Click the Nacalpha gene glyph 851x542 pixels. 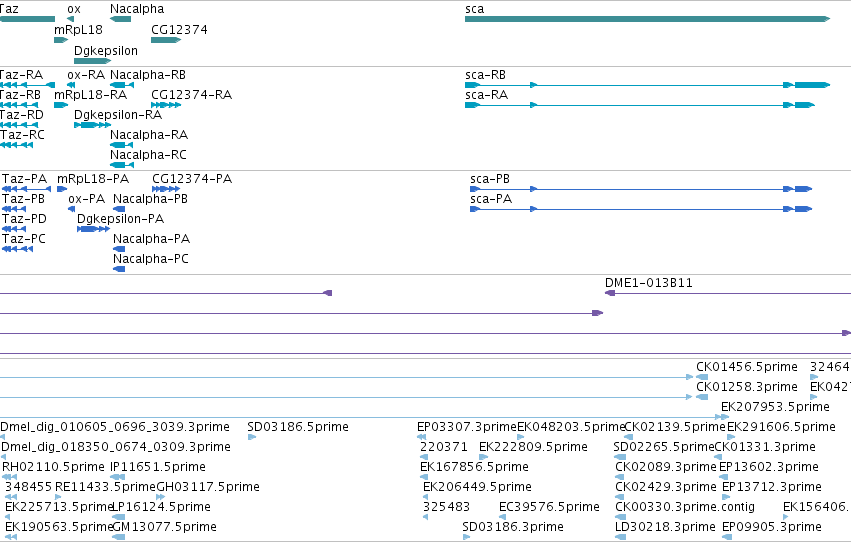120,19
